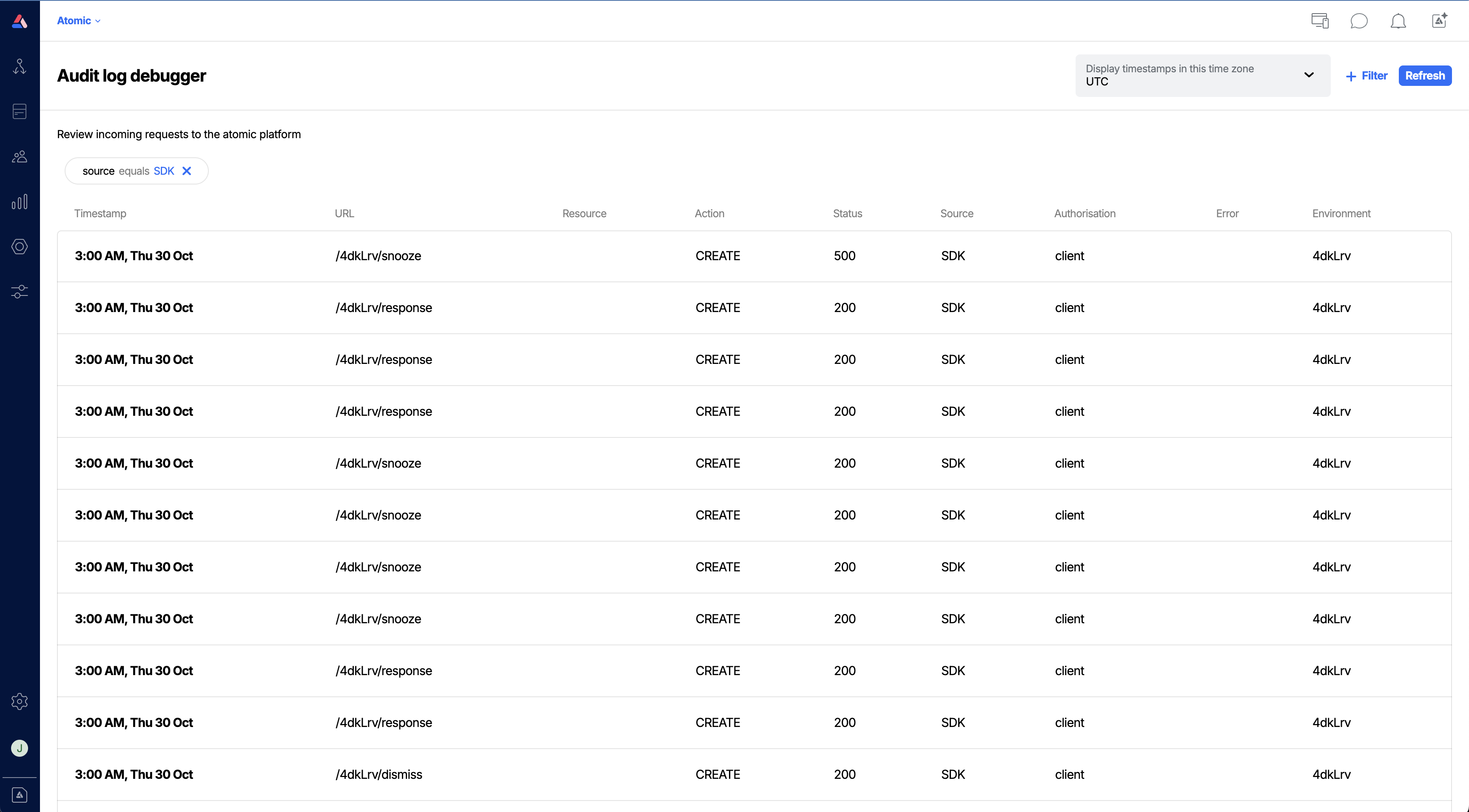The height and width of the screenshot is (812, 1469).
Task: Sort by the Timestamp column header
Action: [x=100, y=213]
